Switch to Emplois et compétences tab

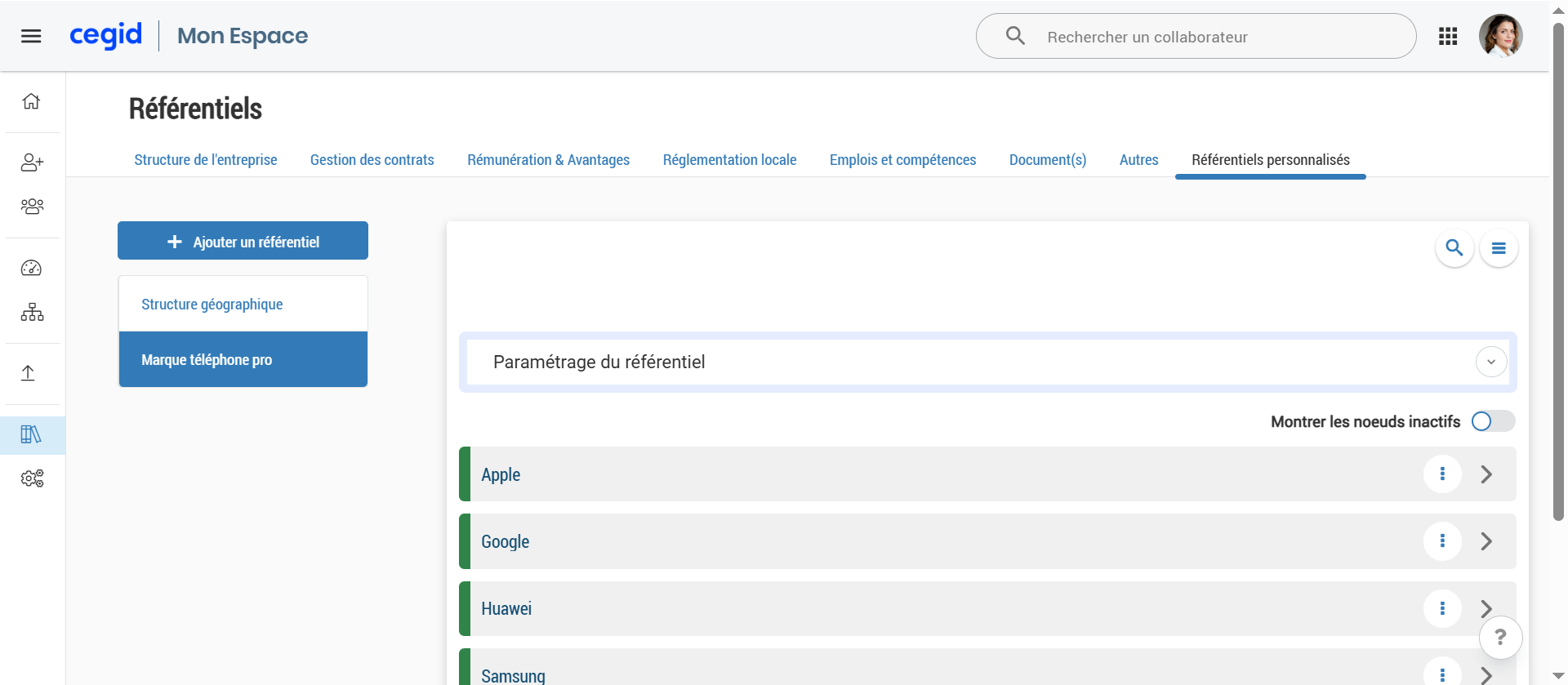pos(902,160)
